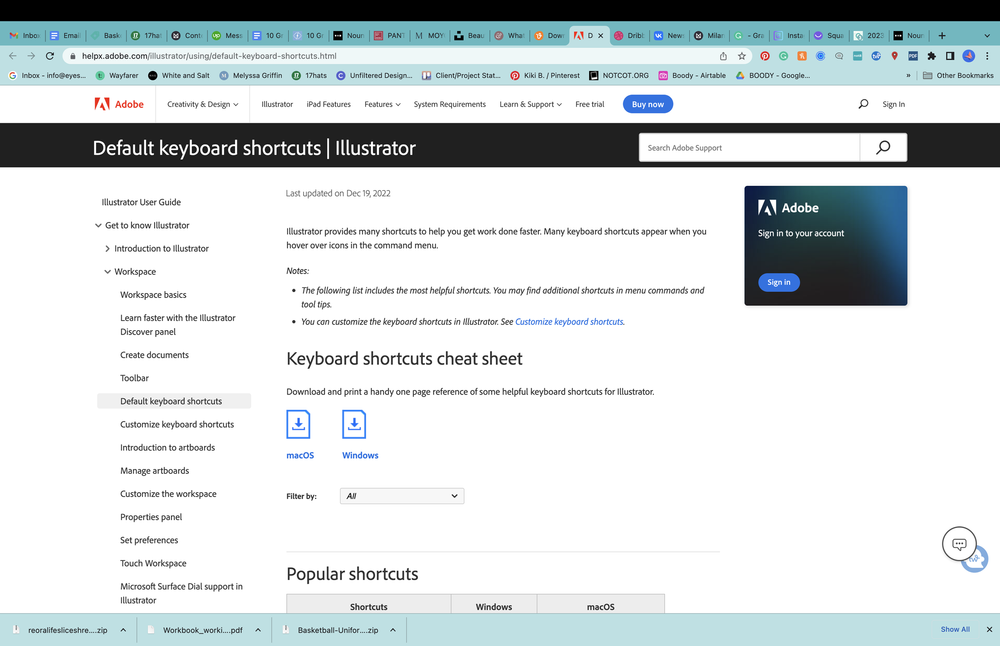
Task: Close the downloads bar
Action: pyautogui.click(x=989, y=629)
